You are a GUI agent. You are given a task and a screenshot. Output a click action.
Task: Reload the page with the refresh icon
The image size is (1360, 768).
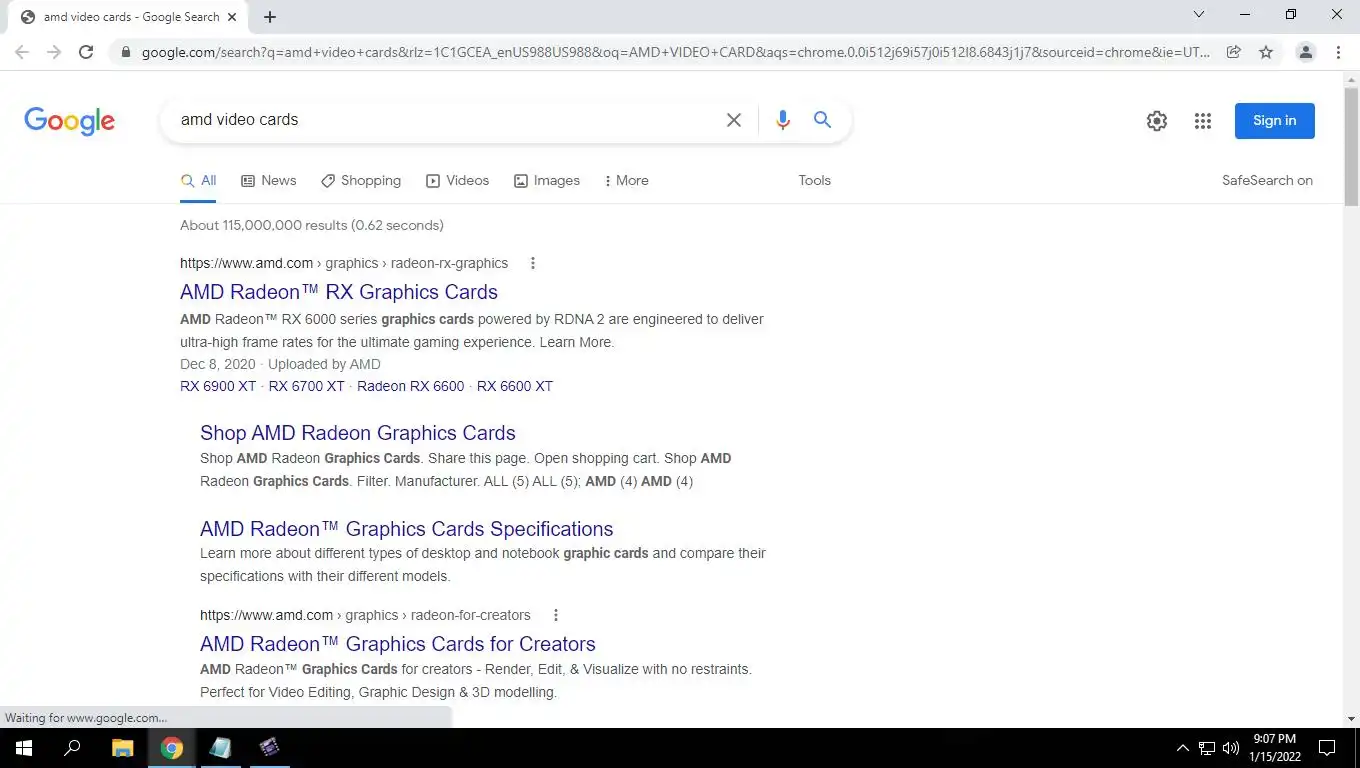86,52
